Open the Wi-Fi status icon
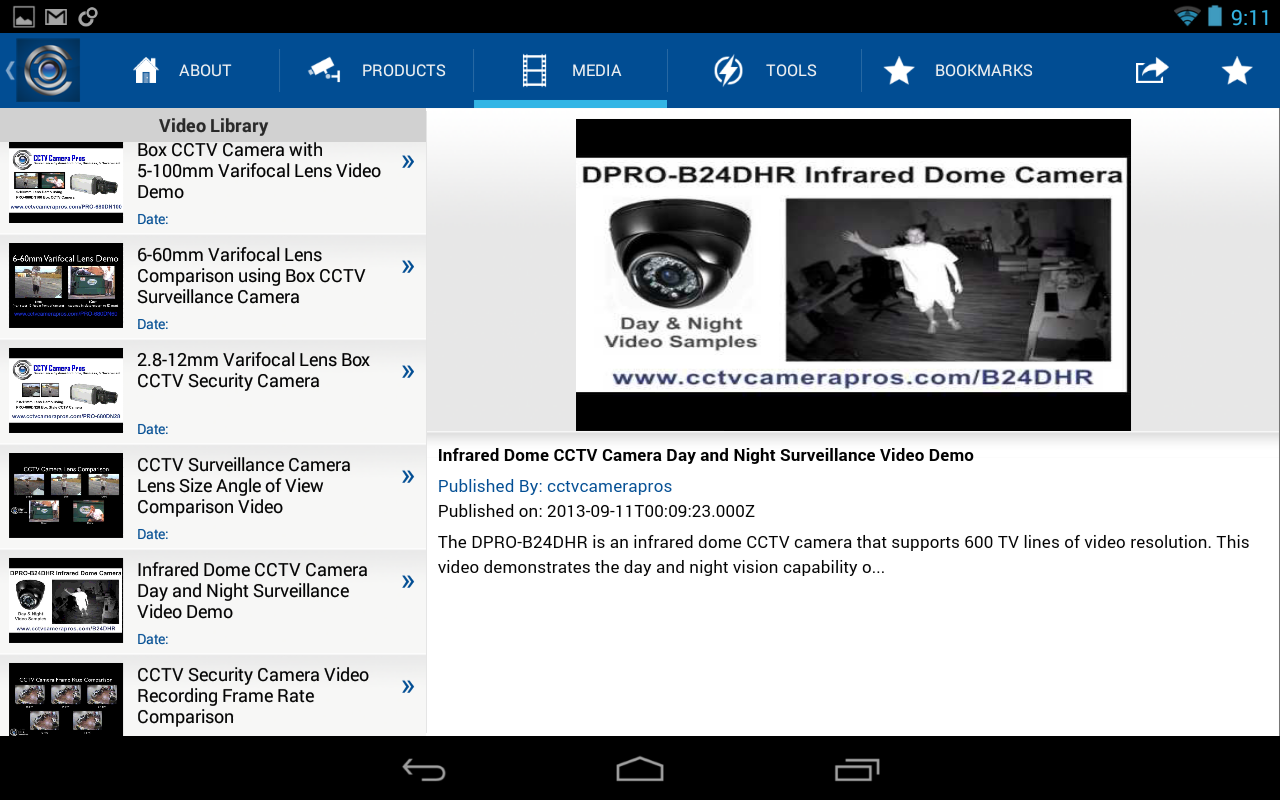Screen dimensions: 1280x800 (1186, 16)
